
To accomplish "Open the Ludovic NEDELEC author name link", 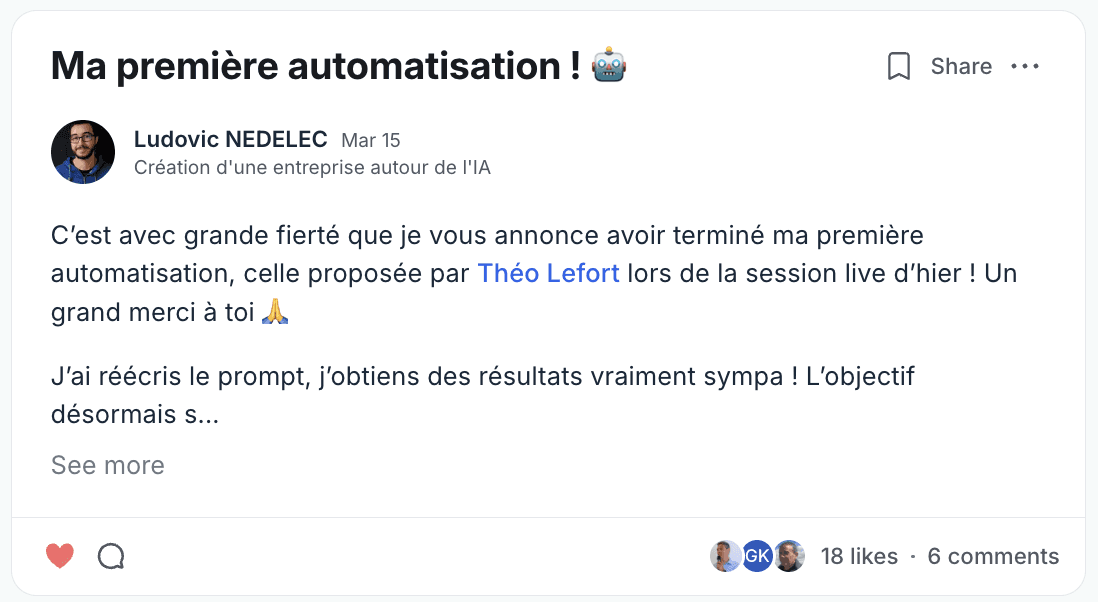I will pyautogui.click(x=230, y=139).
